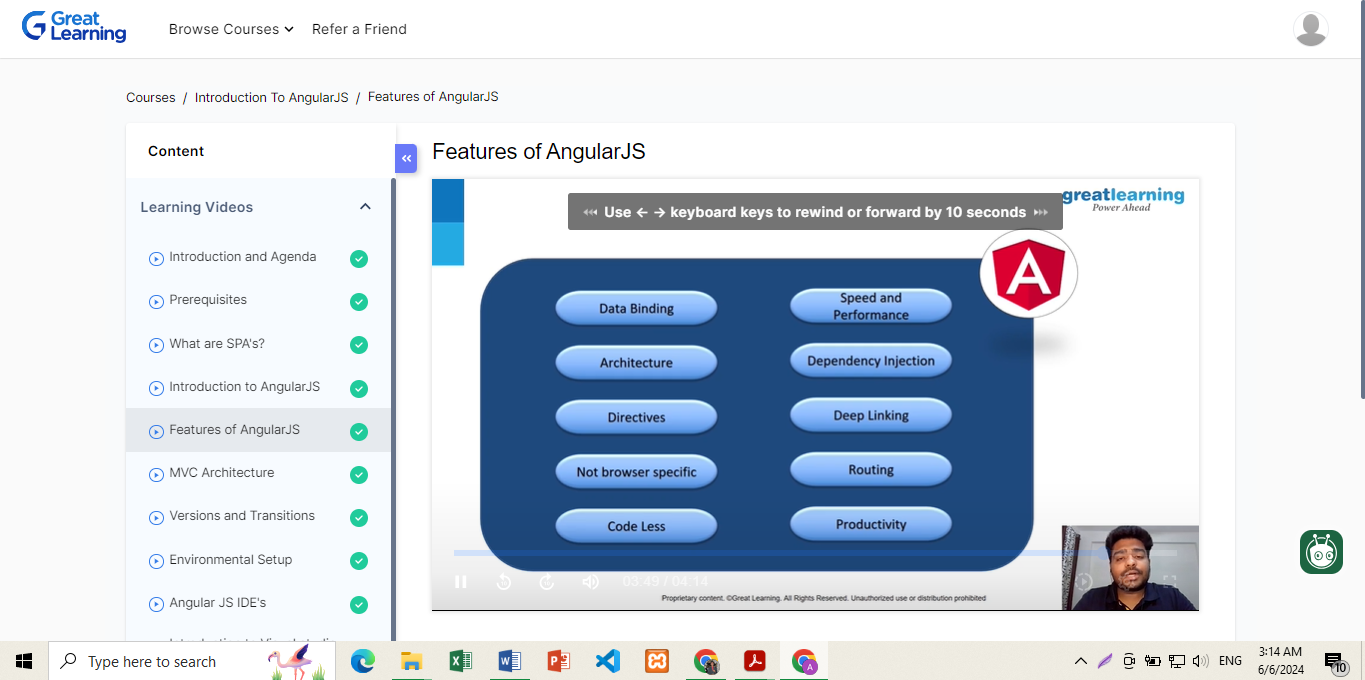Pause the video playback
Viewport: 1365px width, 680px height.
click(x=461, y=582)
